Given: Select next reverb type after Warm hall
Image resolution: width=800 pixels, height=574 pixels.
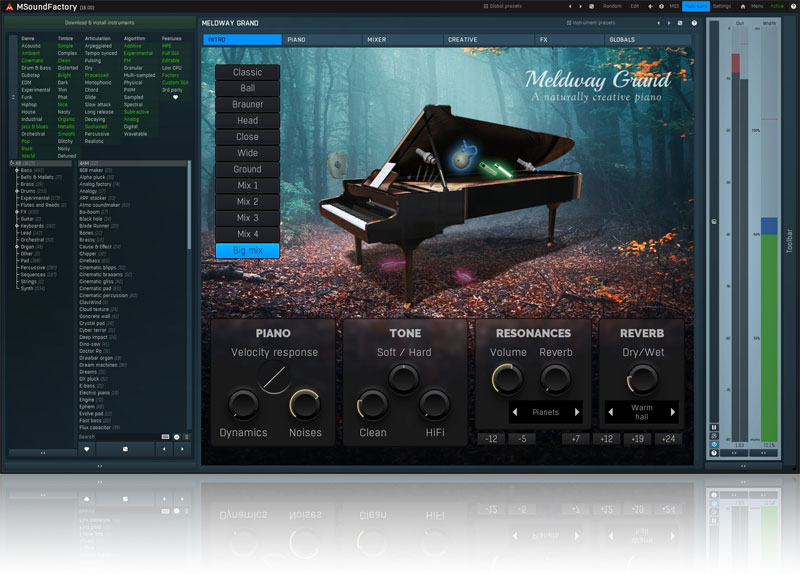Looking at the screenshot, I should (x=672, y=412).
